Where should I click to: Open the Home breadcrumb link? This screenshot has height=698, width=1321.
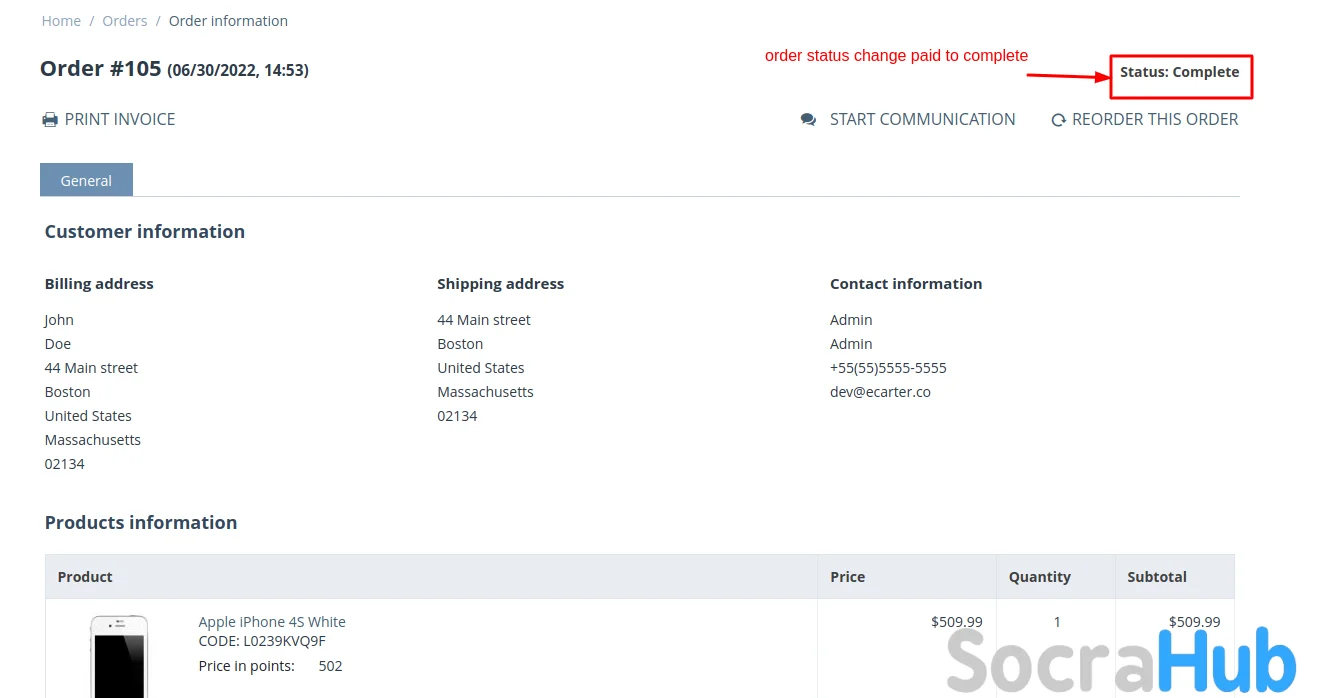61,21
